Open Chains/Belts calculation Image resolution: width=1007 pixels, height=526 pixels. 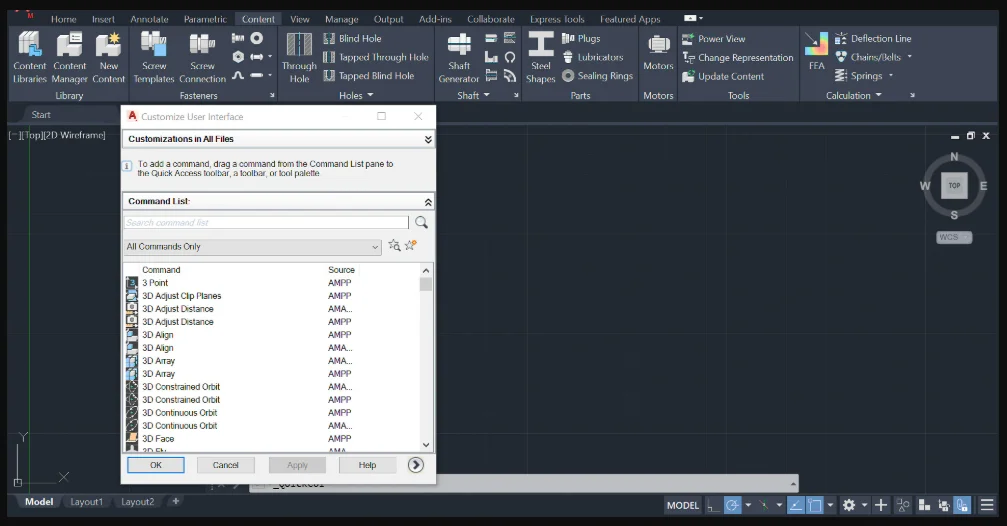tap(868, 57)
